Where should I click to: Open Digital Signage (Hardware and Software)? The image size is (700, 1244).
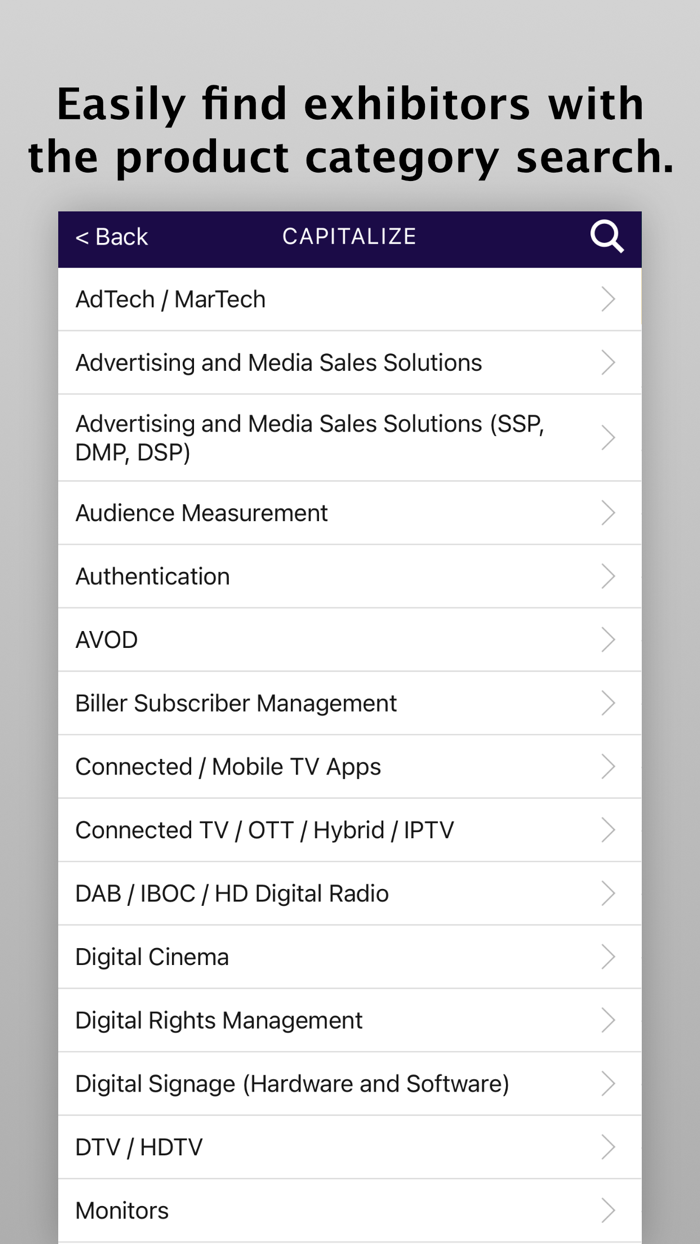350,1083
